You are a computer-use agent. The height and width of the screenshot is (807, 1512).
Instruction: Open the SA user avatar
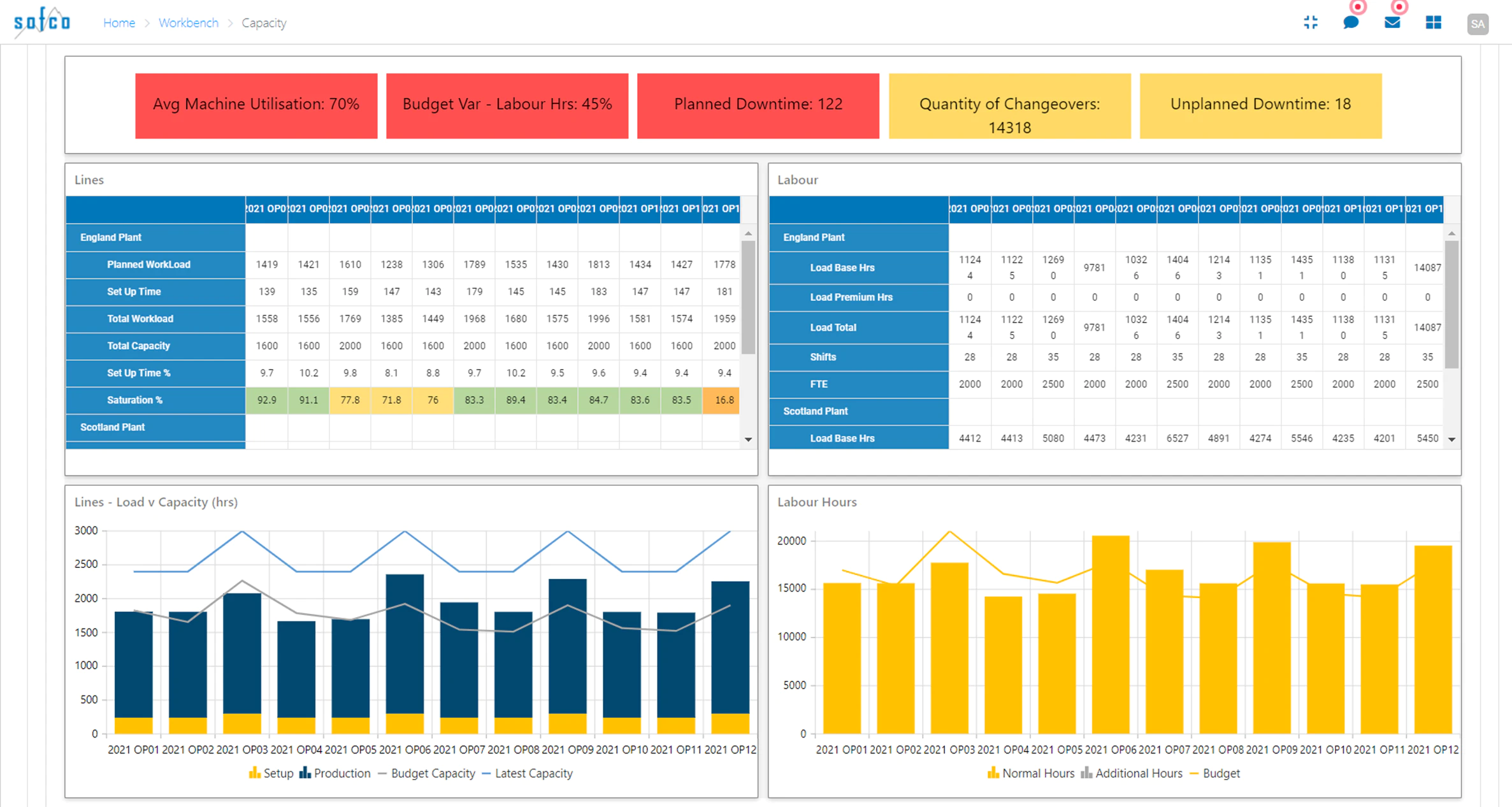(x=1478, y=24)
